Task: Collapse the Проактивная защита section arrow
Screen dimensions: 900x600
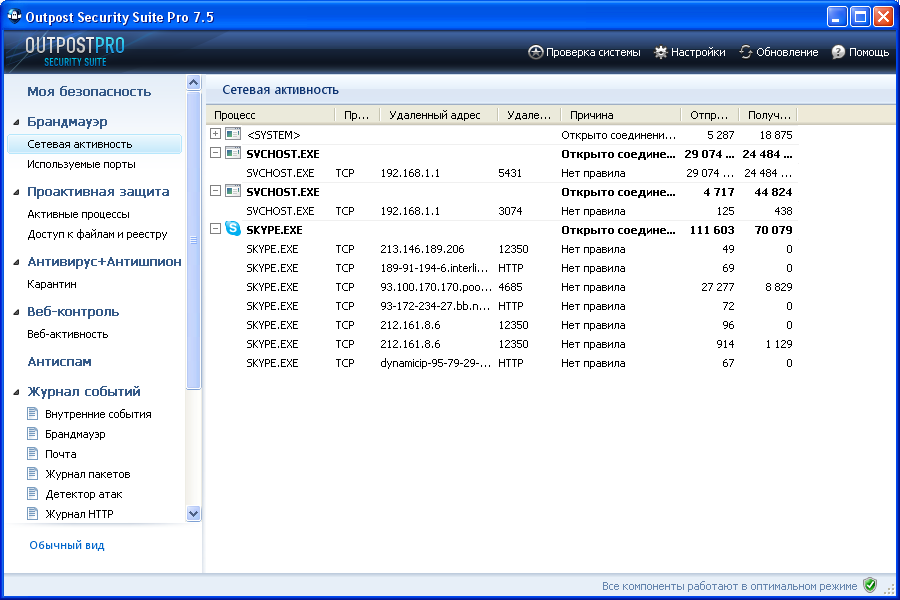Action: (x=17, y=192)
